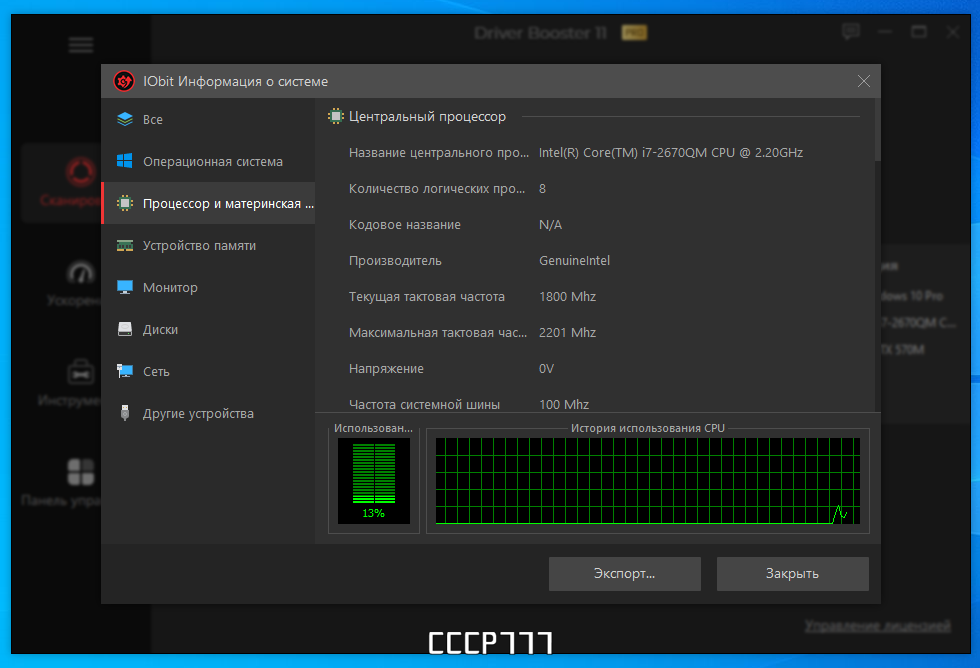Viewport: 980px width, 668px height.
Task: Open "Операционная система" section
Action: click(208, 161)
